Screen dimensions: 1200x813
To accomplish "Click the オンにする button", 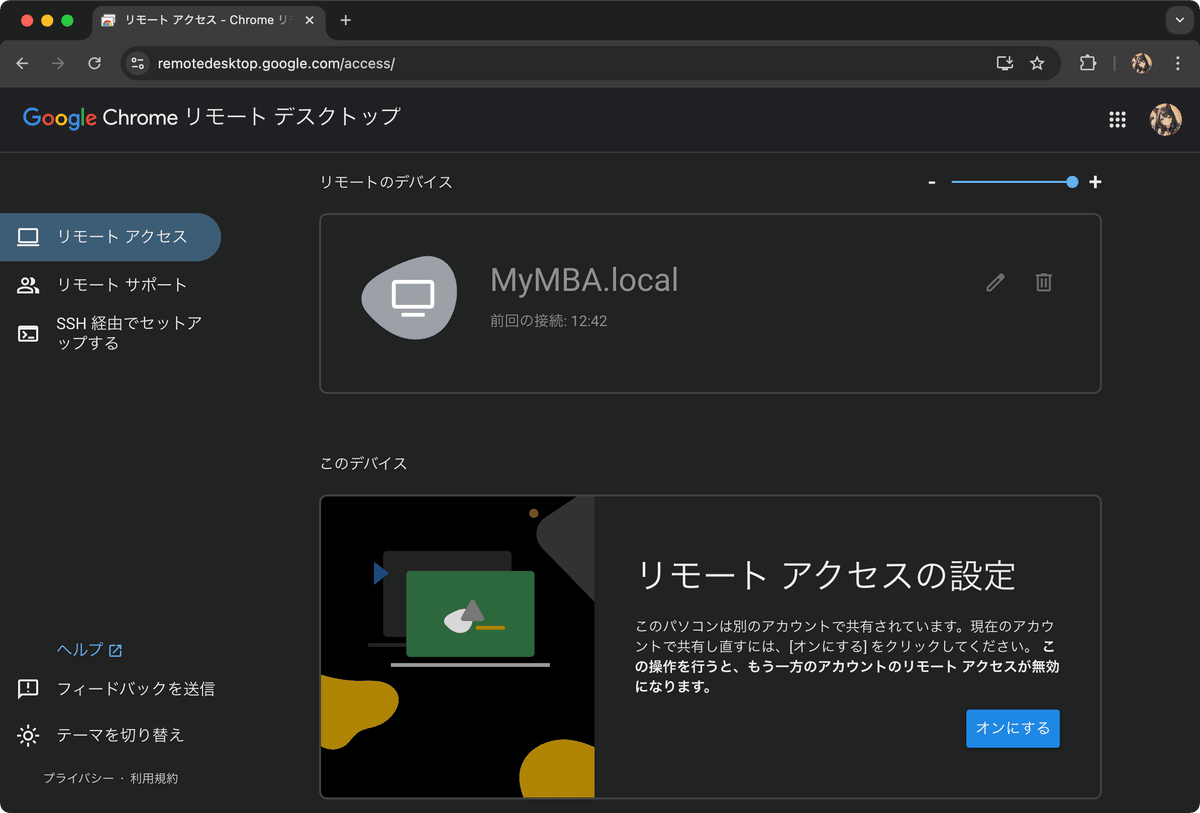I will [1012, 728].
